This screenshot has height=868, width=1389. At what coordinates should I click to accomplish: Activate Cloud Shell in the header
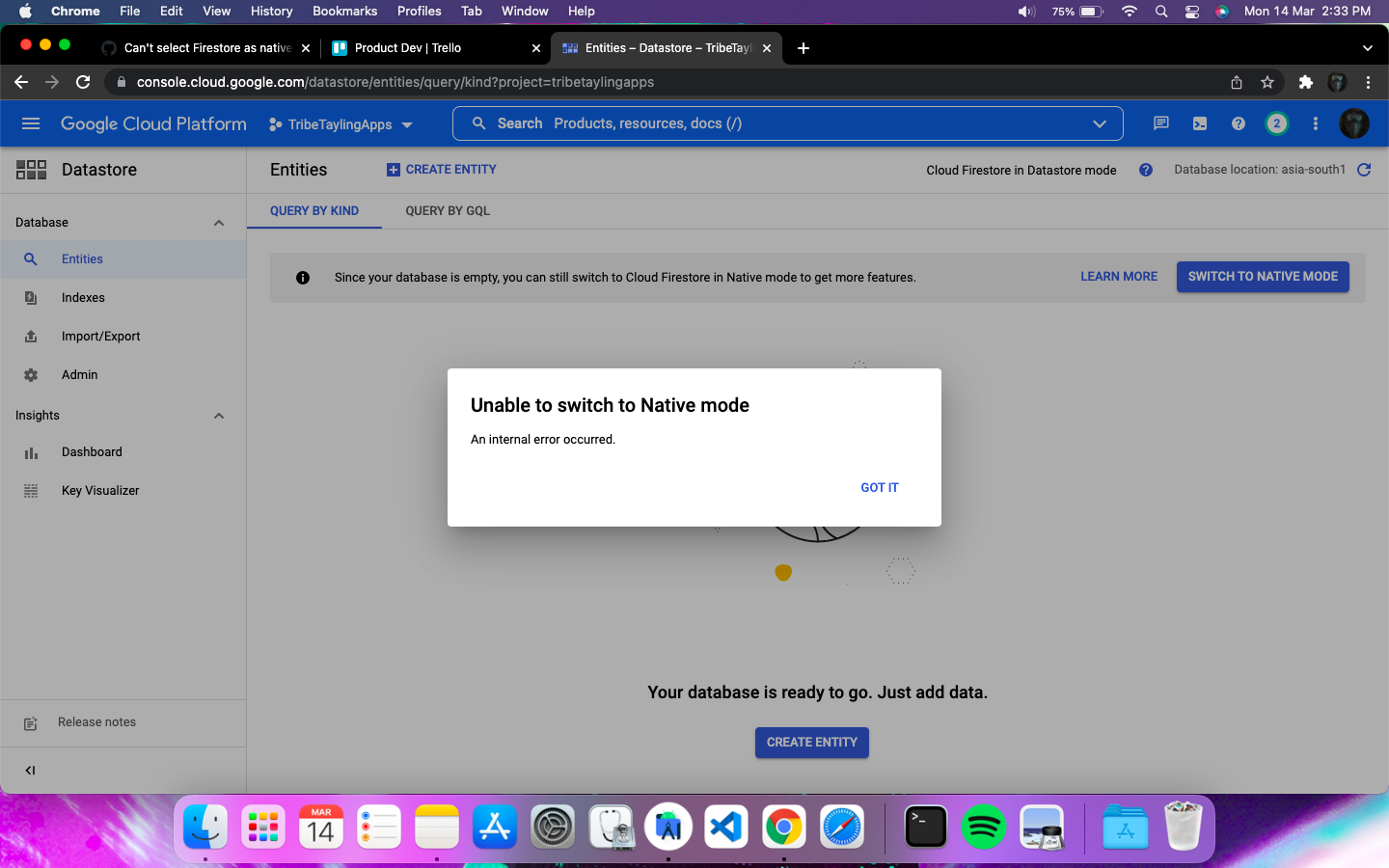coord(1199,123)
